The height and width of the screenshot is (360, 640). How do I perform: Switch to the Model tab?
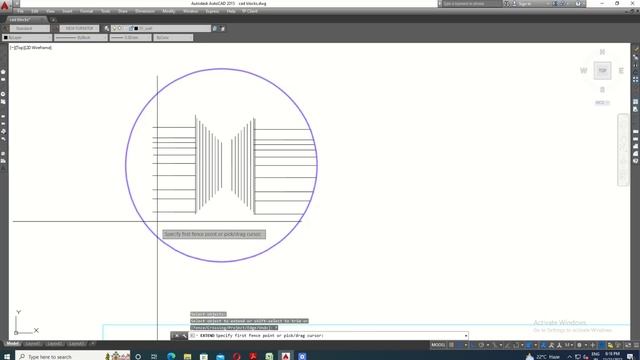(12, 344)
